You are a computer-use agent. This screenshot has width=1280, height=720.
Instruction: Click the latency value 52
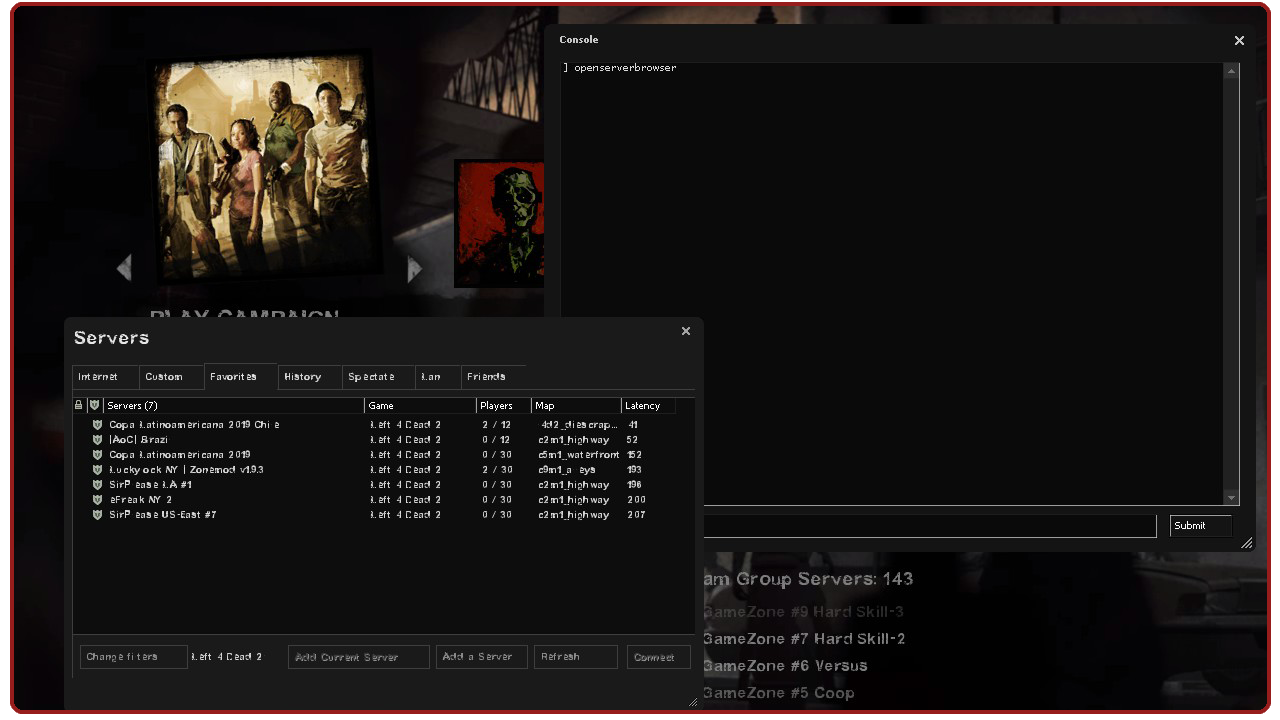[x=632, y=440]
